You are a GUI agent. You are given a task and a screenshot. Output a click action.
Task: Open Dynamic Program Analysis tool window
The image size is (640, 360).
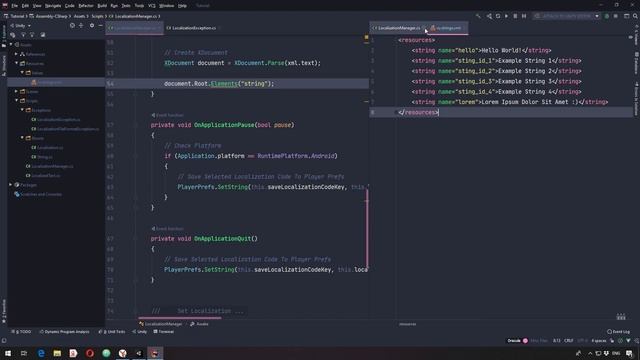point(64,332)
